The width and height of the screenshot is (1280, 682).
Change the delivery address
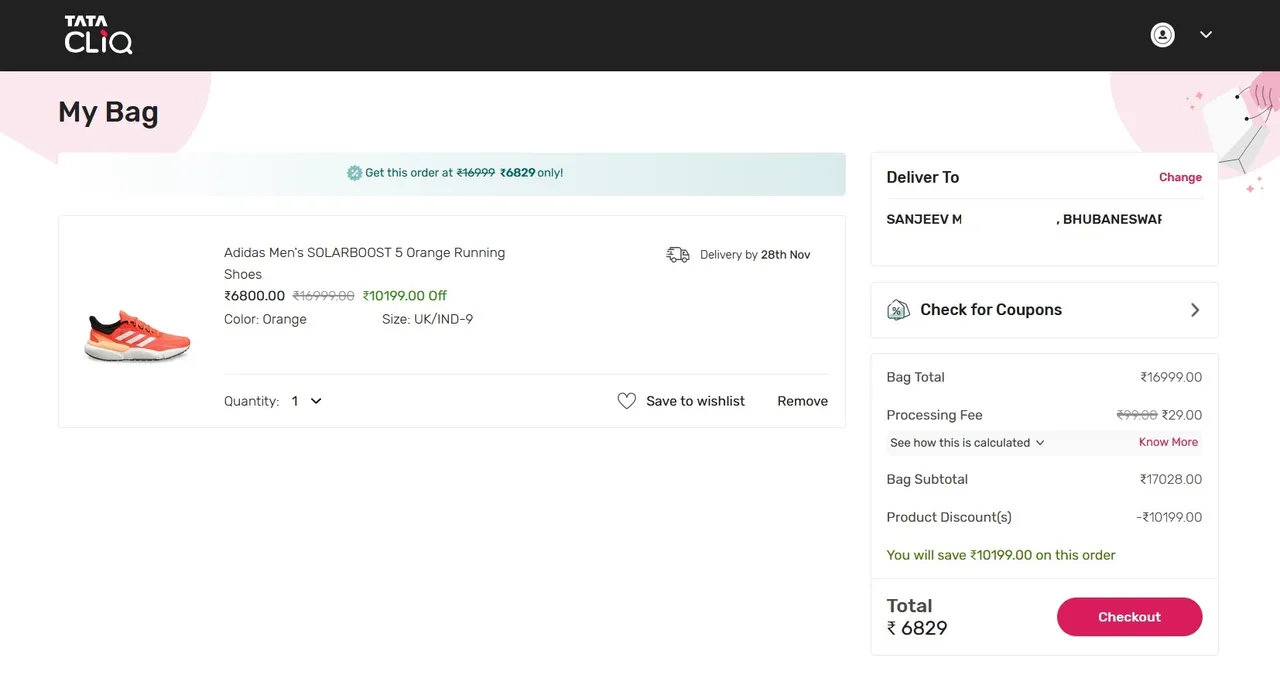click(1180, 177)
